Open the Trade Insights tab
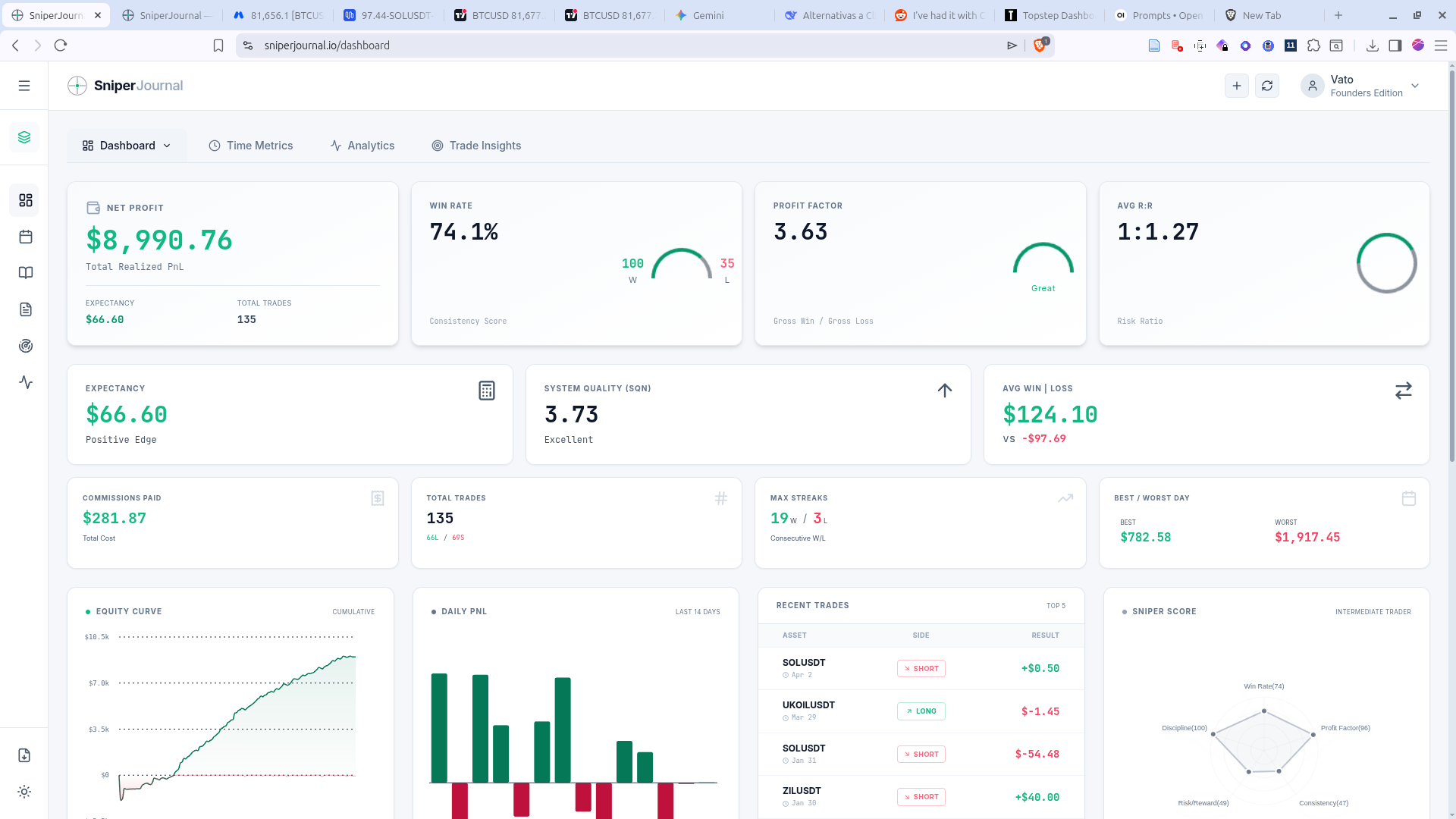1456x819 pixels. (476, 146)
